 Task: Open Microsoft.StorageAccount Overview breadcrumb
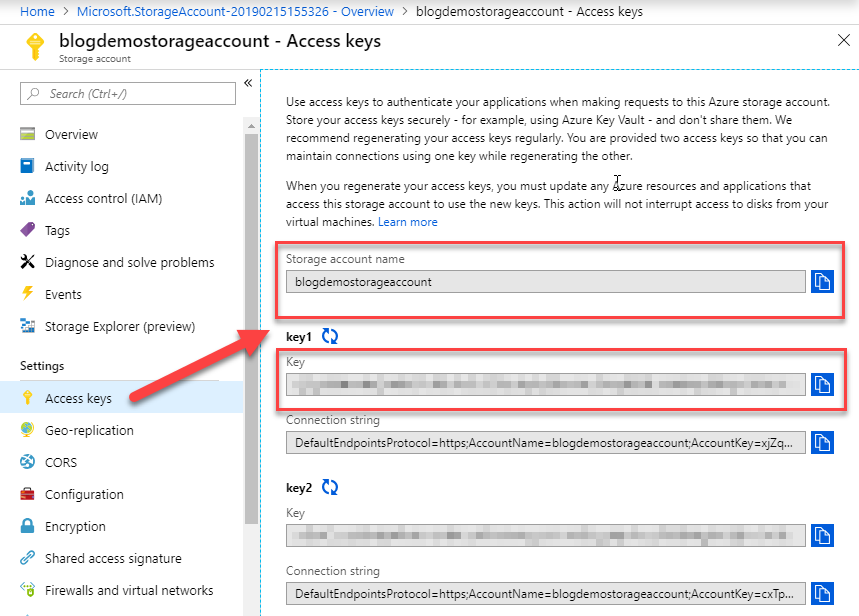(235, 12)
